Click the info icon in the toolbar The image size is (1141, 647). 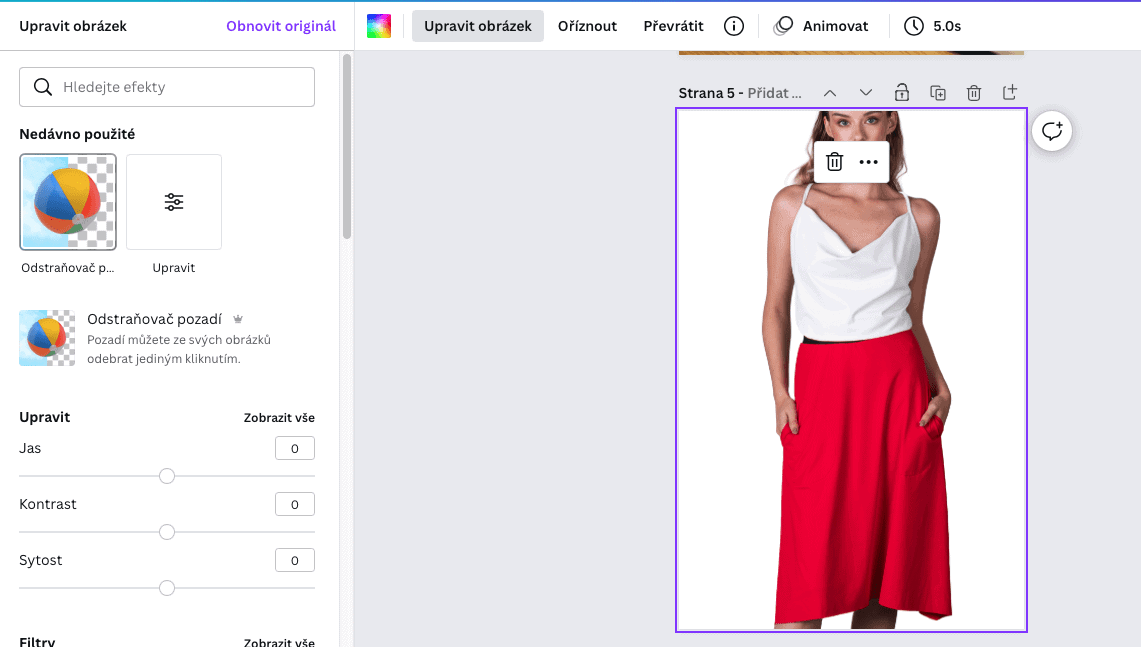coord(733,26)
